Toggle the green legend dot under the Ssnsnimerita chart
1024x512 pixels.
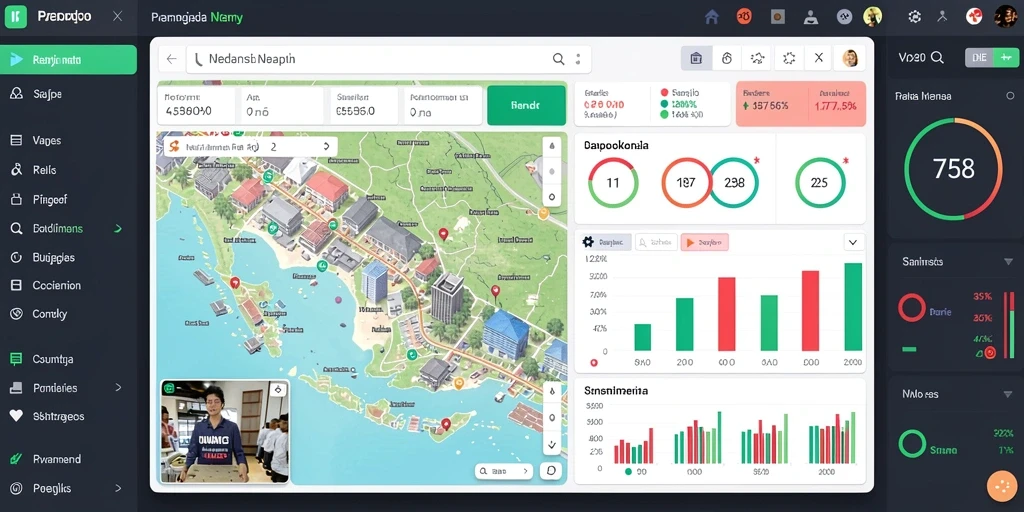pyautogui.click(x=628, y=471)
